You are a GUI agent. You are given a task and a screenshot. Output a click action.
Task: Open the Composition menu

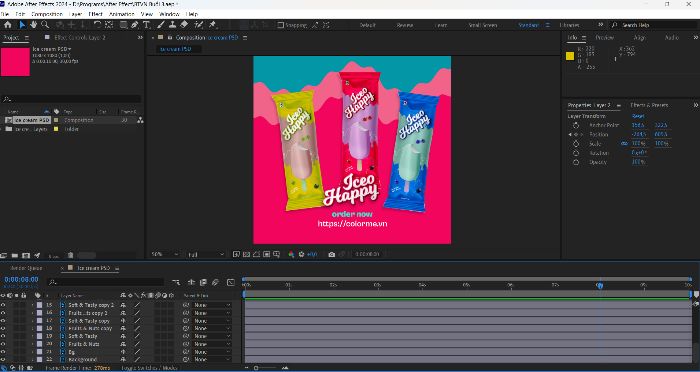pos(47,14)
